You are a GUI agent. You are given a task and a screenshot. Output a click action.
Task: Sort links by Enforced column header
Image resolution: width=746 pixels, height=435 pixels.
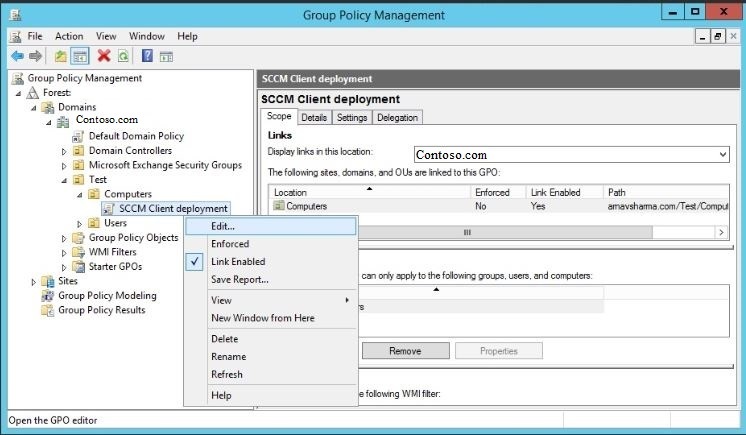point(498,192)
